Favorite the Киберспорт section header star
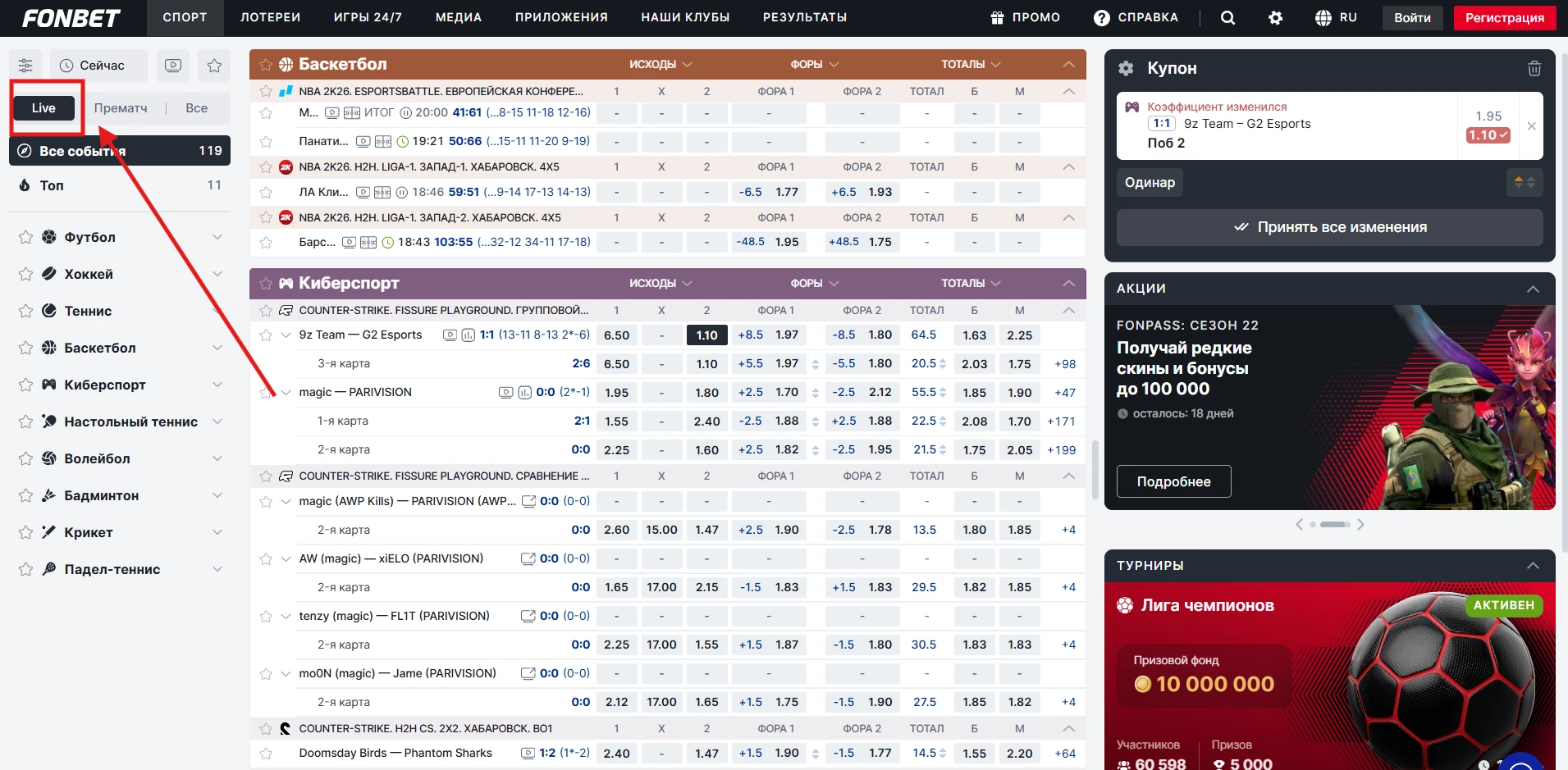 [x=266, y=283]
